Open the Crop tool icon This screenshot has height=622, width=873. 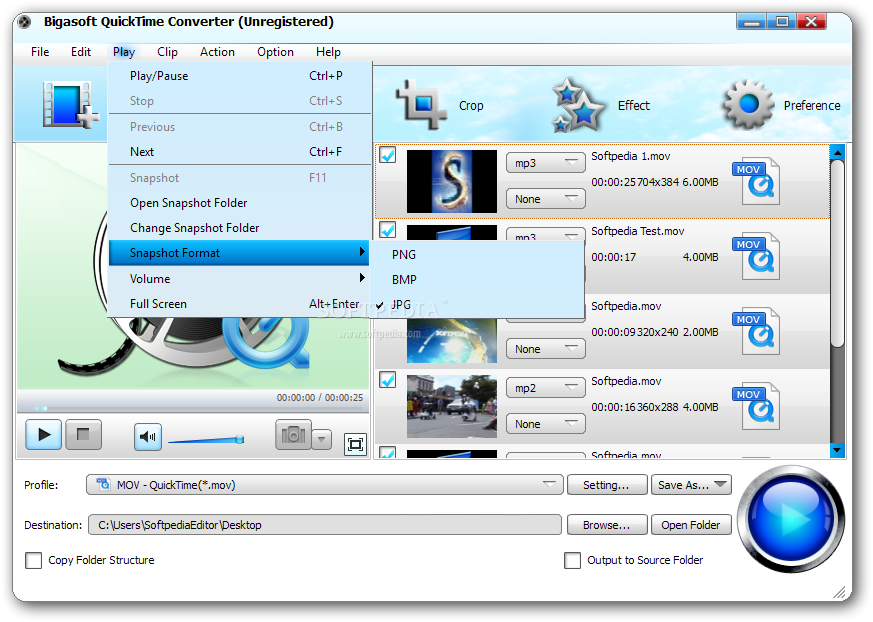coord(421,104)
